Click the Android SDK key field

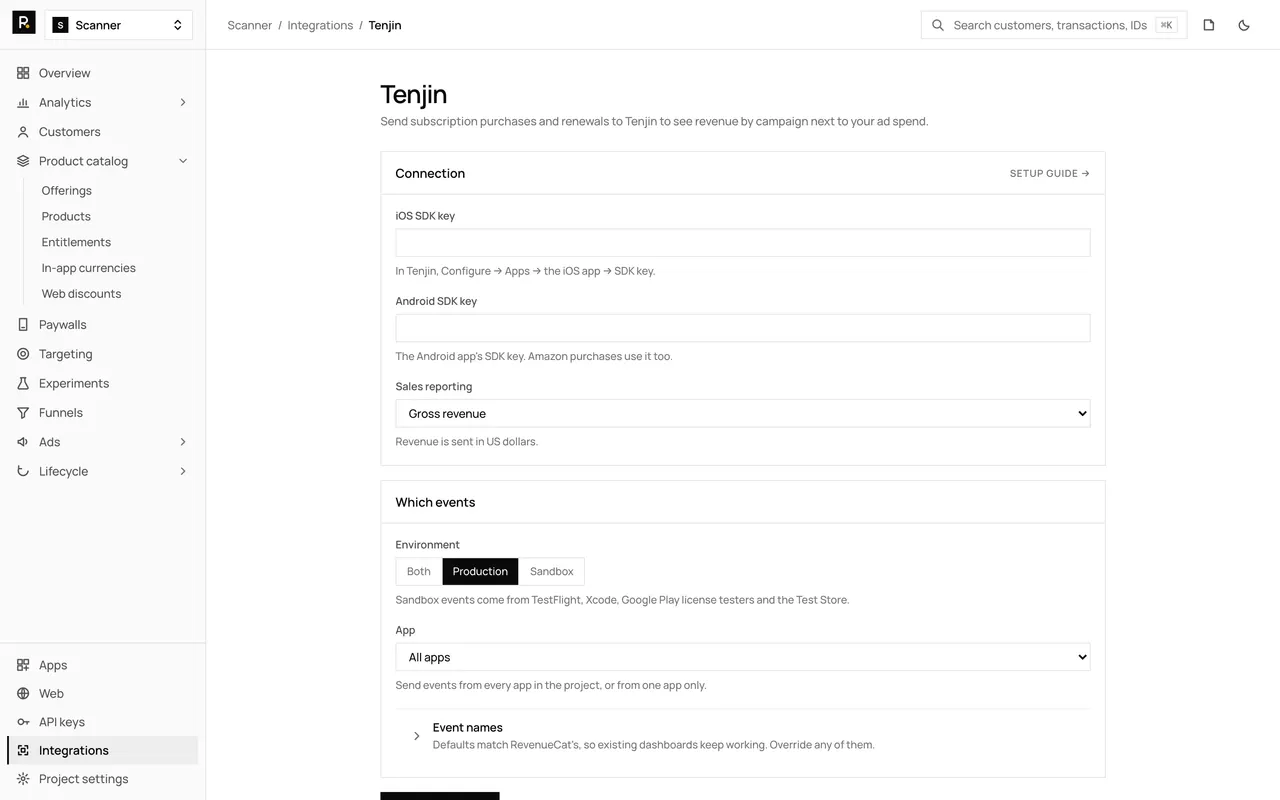pos(743,328)
